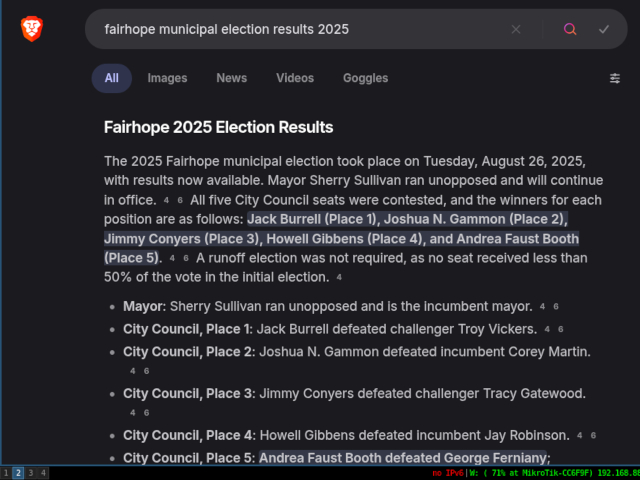This screenshot has width=640, height=480.
Task: Switch to workspace 1 in the status bar
Action: pos(6,473)
